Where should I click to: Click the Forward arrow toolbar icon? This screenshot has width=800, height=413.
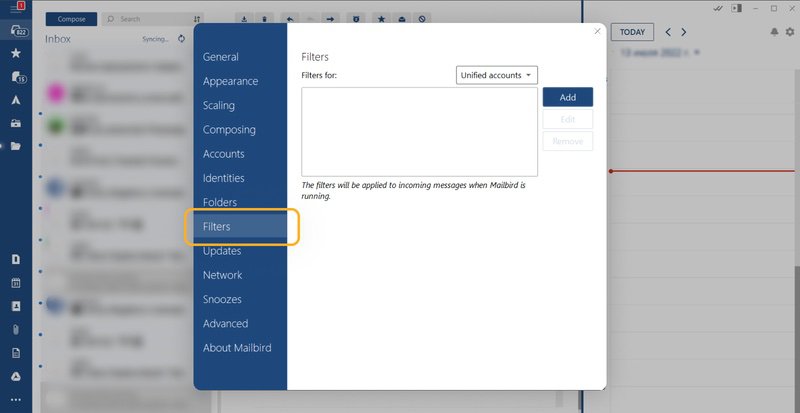pos(330,19)
